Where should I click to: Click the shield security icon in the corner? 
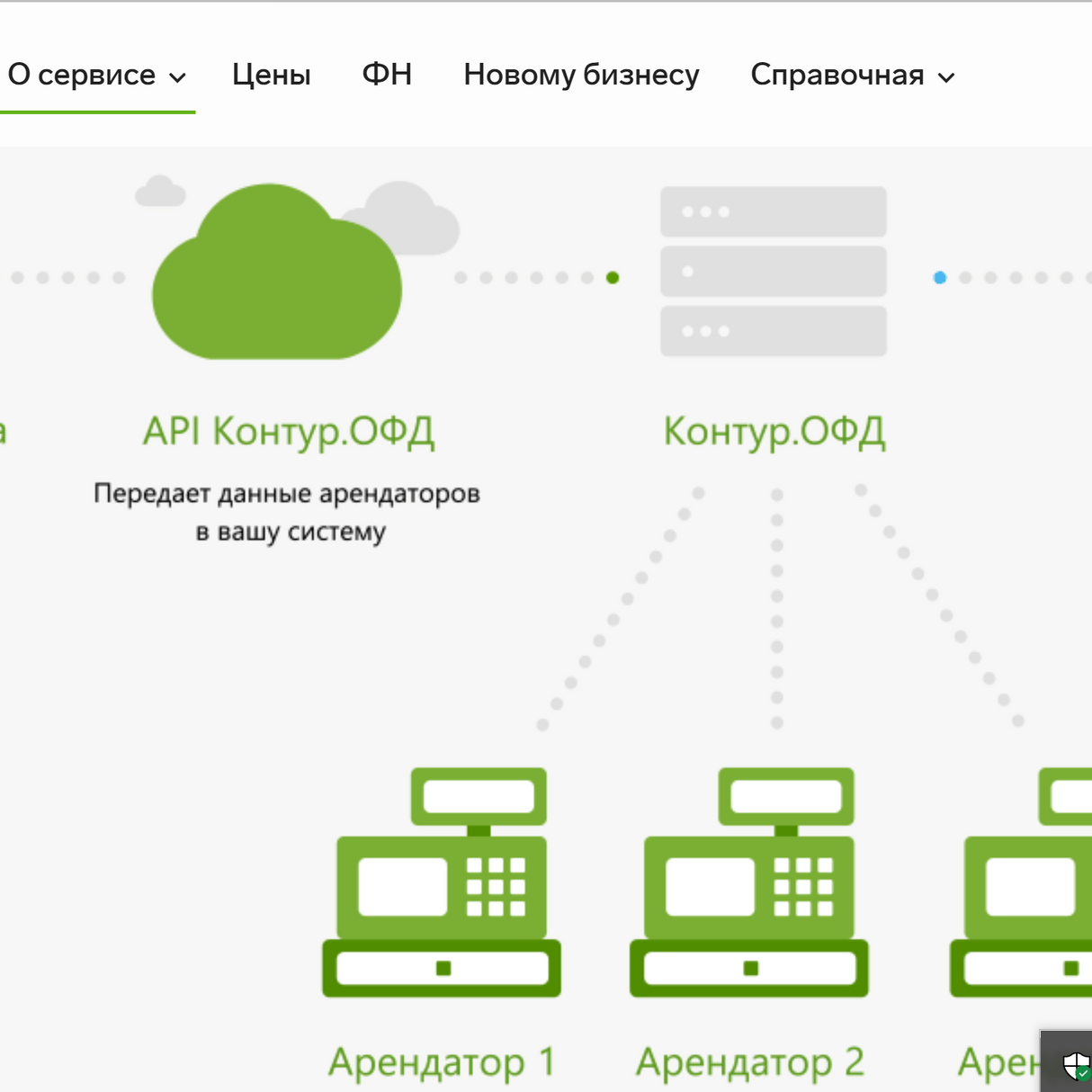click(1076, 1067)
